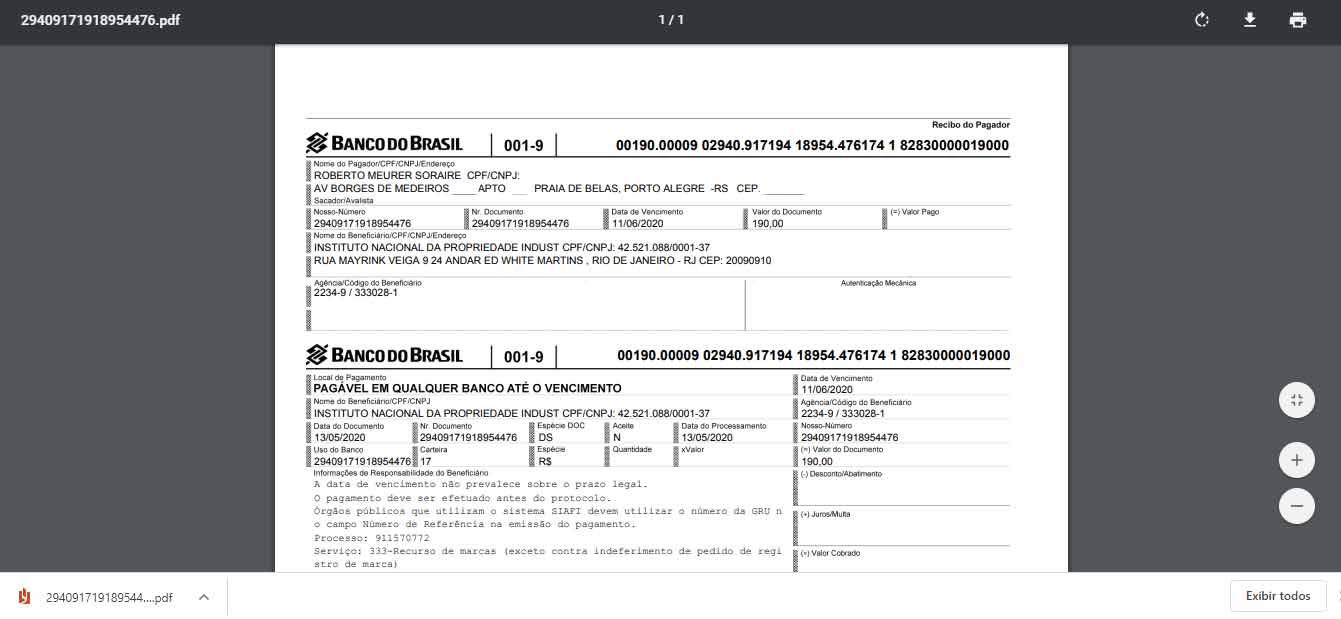Image resolution: width=1341 pixels, height=619 pixels.
Task: Fit the page to the window
Action: (1296, 400)
